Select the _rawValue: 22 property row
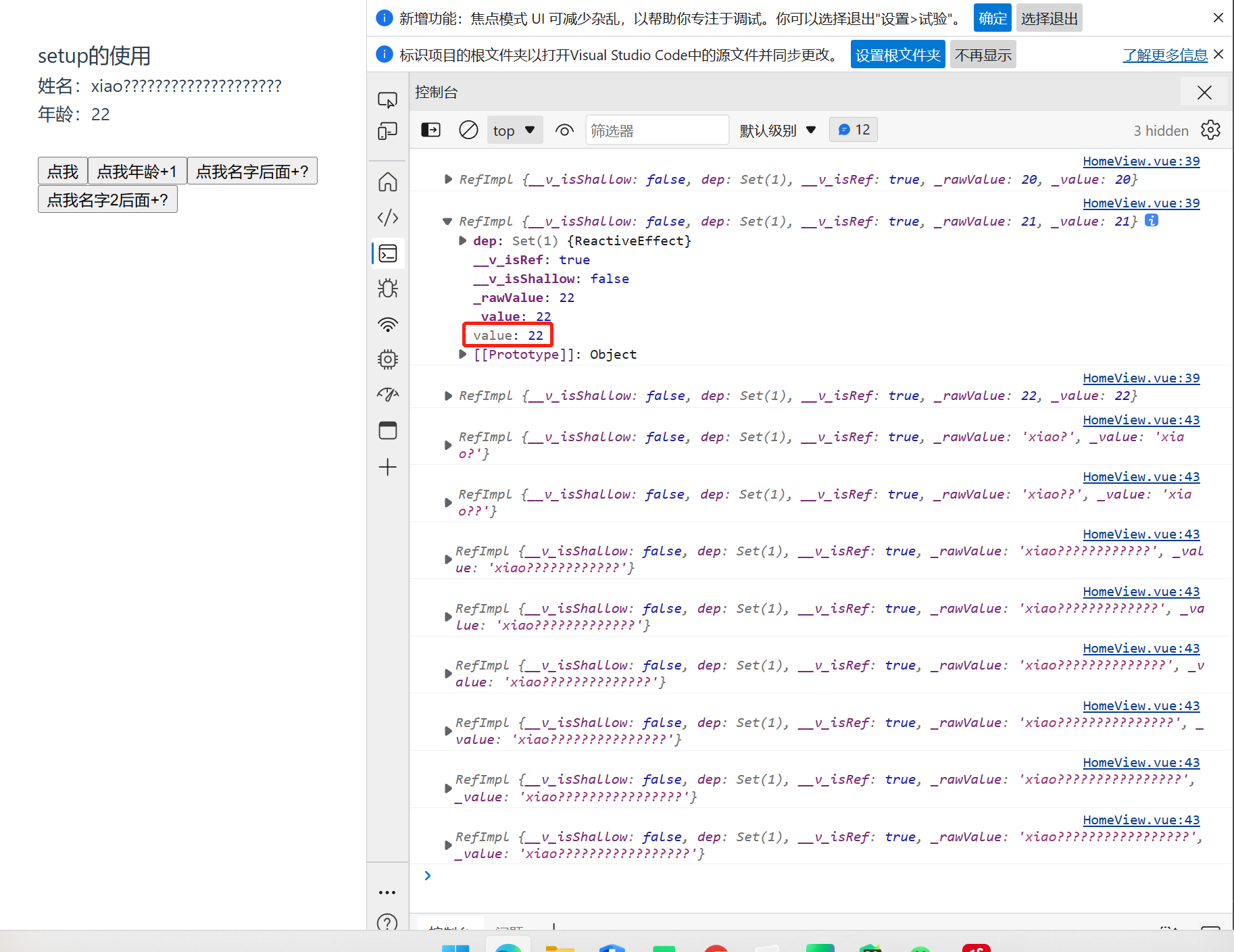The width and height of the screenshot is (1234, 952). pyautogui.click(x=524, y=297)
